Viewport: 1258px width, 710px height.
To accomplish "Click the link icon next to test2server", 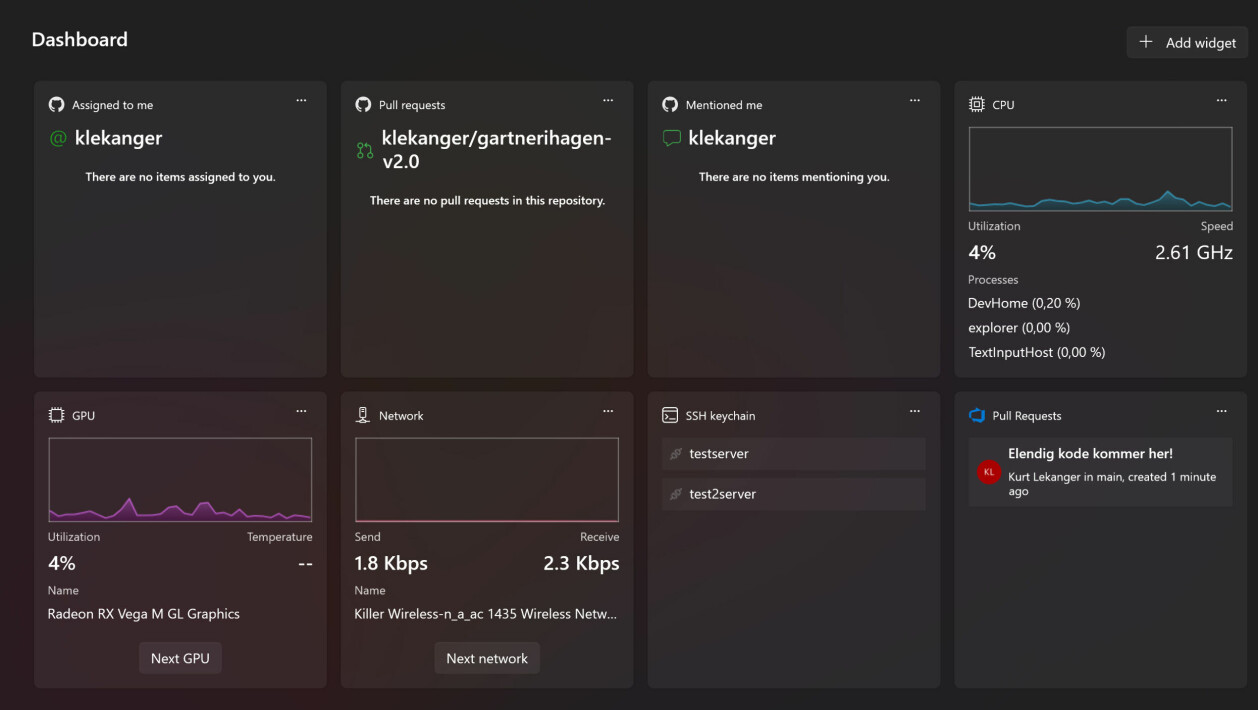I will pyautogui.click(x=676, y=494).
